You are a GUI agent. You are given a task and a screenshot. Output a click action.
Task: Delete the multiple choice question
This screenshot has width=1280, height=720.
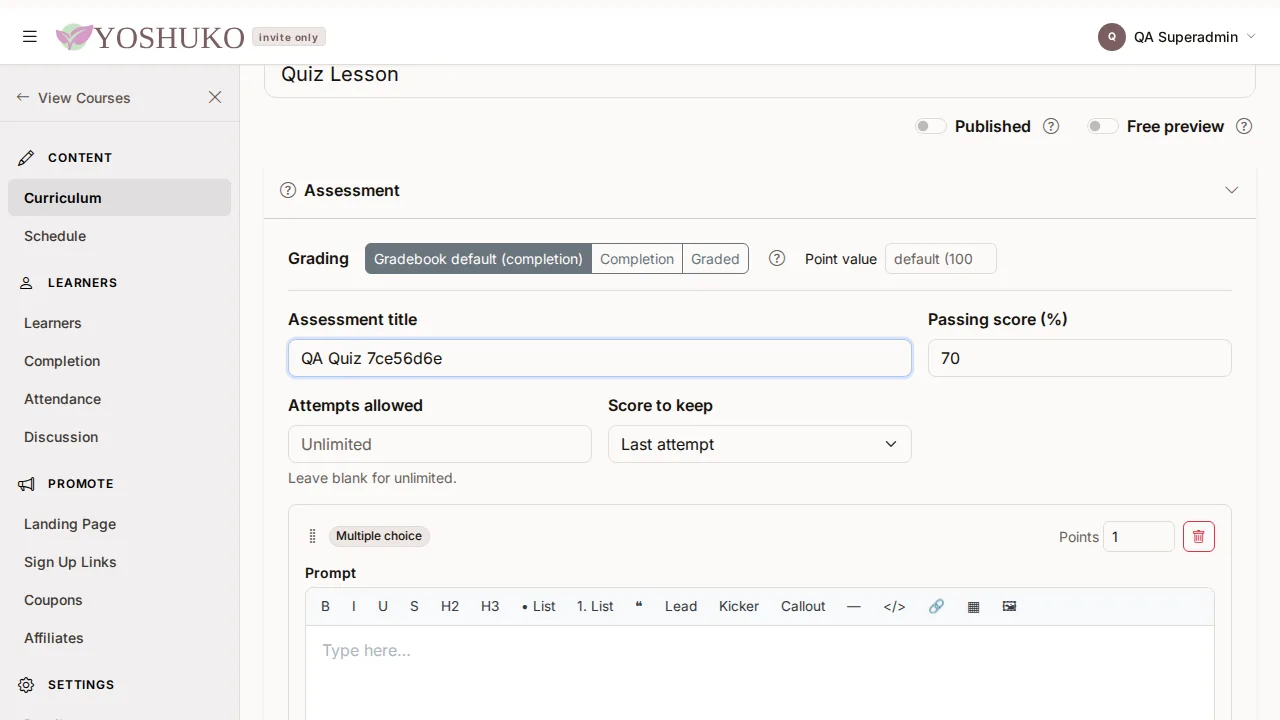click(x=1199, y=537)
